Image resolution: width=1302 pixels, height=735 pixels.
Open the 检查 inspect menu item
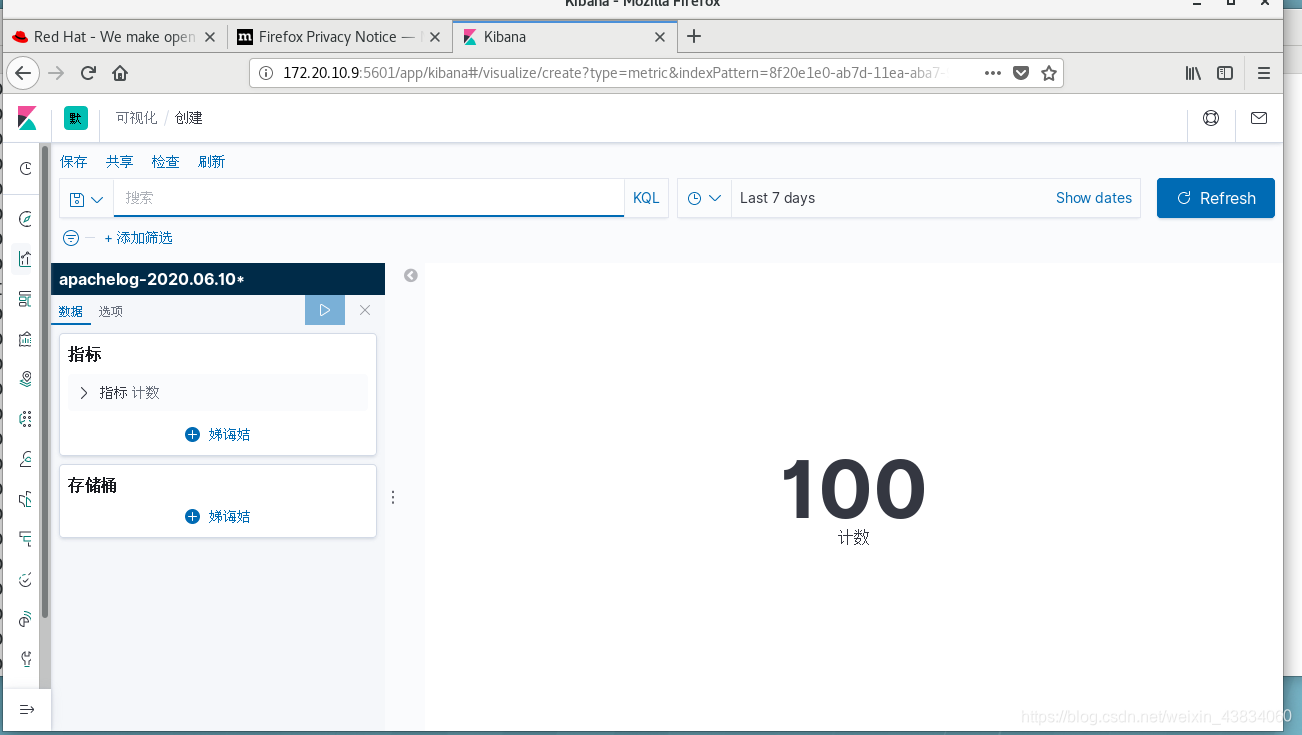pos(166,161)
